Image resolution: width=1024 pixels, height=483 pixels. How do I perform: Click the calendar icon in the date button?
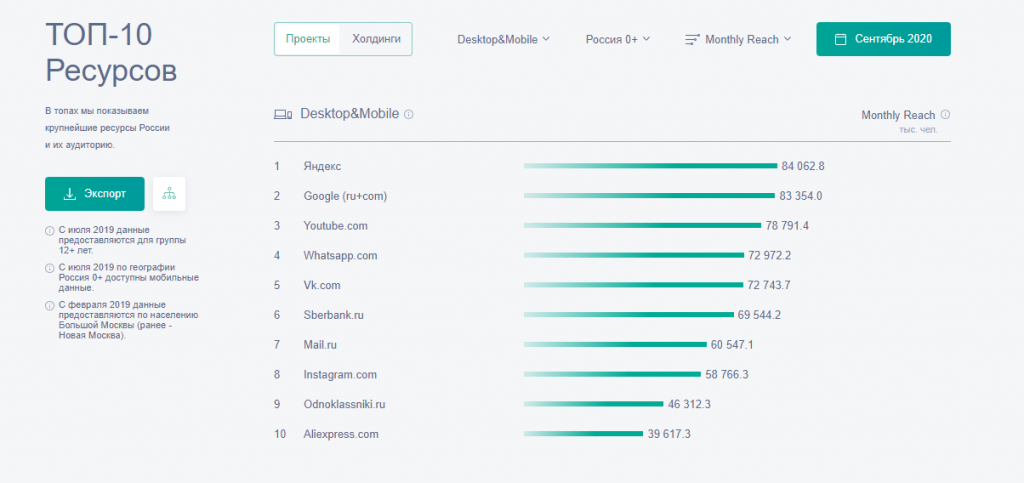click(x=841, y=39)
